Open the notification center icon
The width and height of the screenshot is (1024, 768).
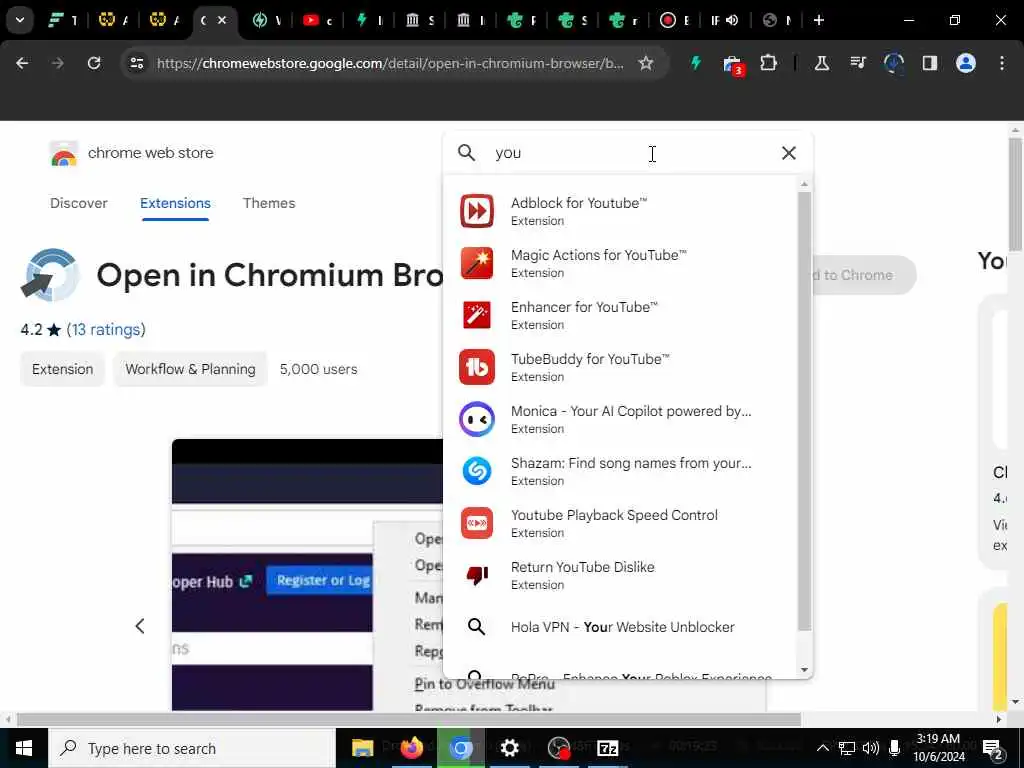pos(993,749)
